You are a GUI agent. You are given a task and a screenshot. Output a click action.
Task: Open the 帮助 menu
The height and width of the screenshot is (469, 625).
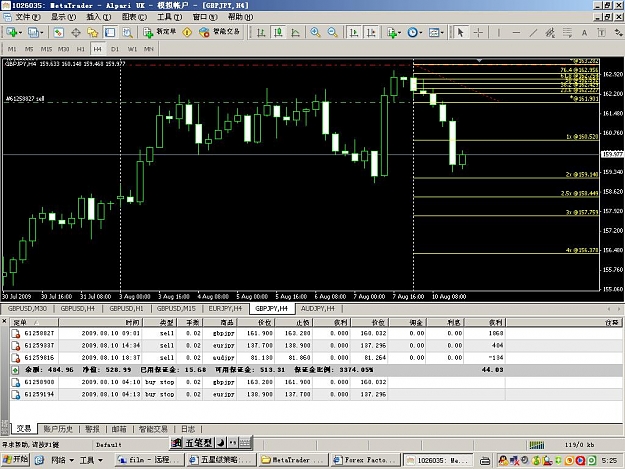tap(240, 17)
